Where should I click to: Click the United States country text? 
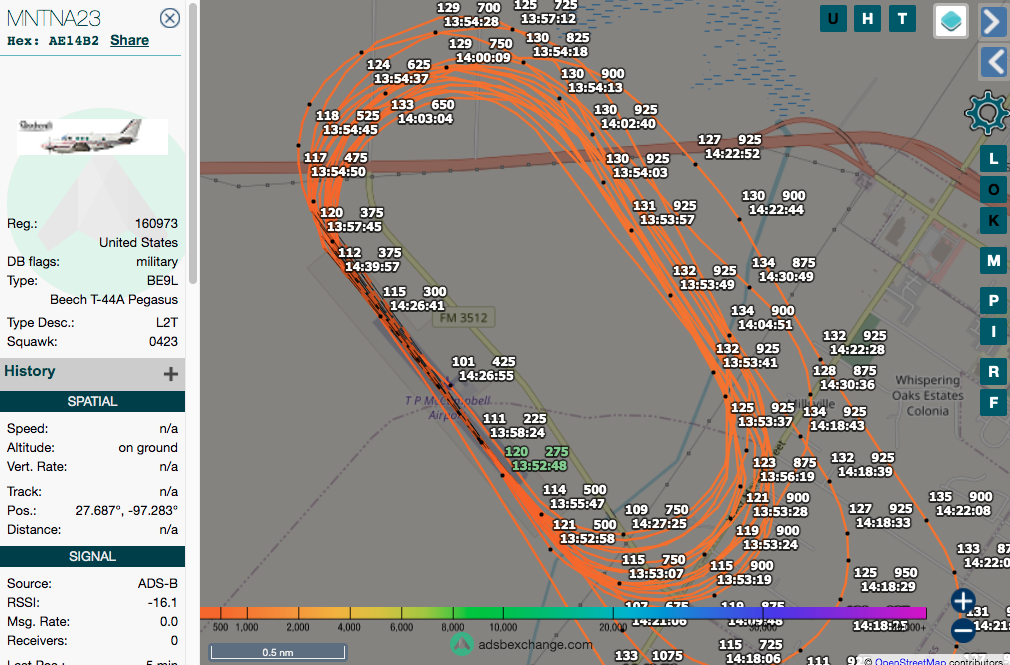click(138, 242)
